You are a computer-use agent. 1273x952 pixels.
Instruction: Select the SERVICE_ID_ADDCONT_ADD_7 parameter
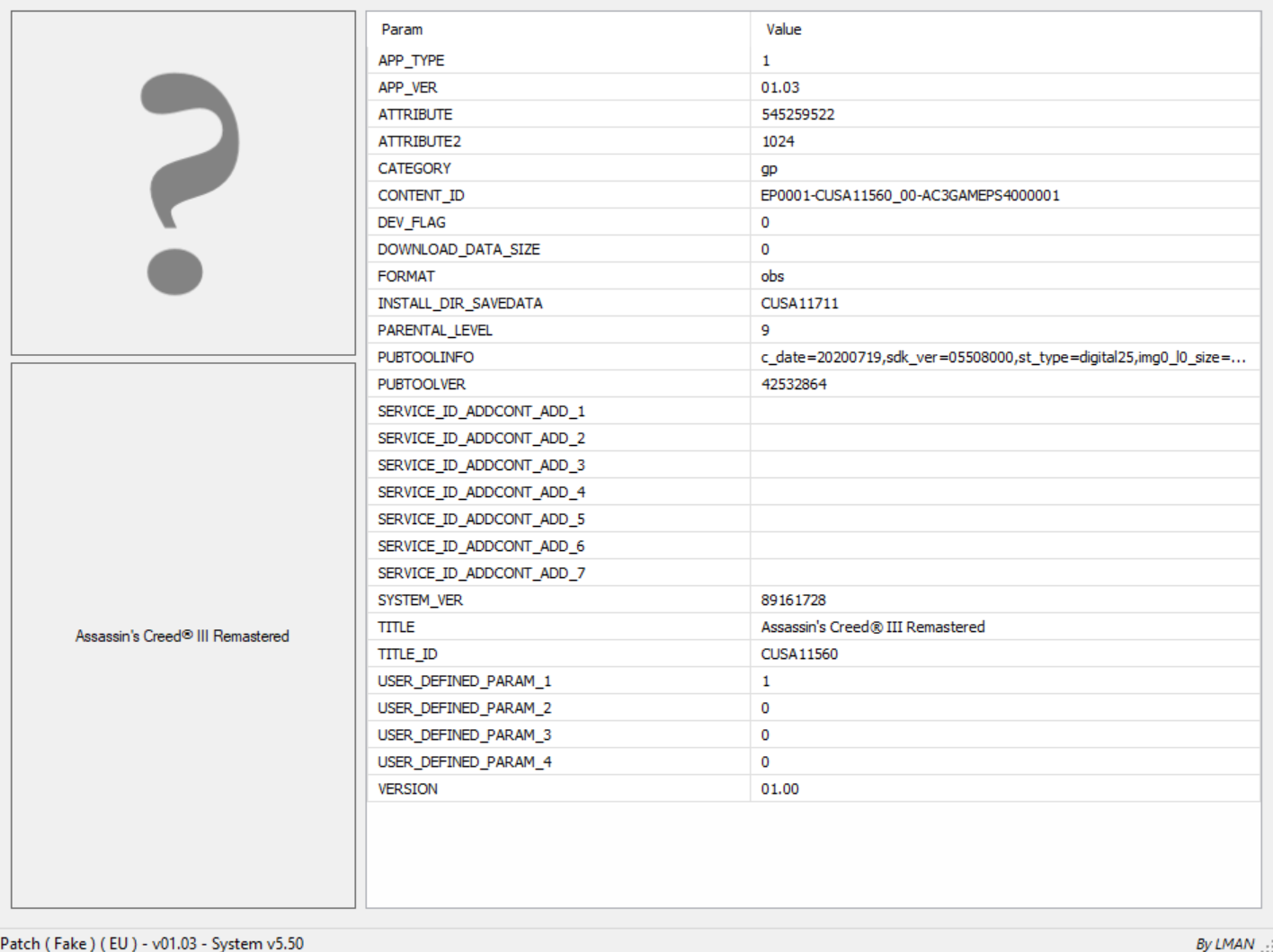481,573
